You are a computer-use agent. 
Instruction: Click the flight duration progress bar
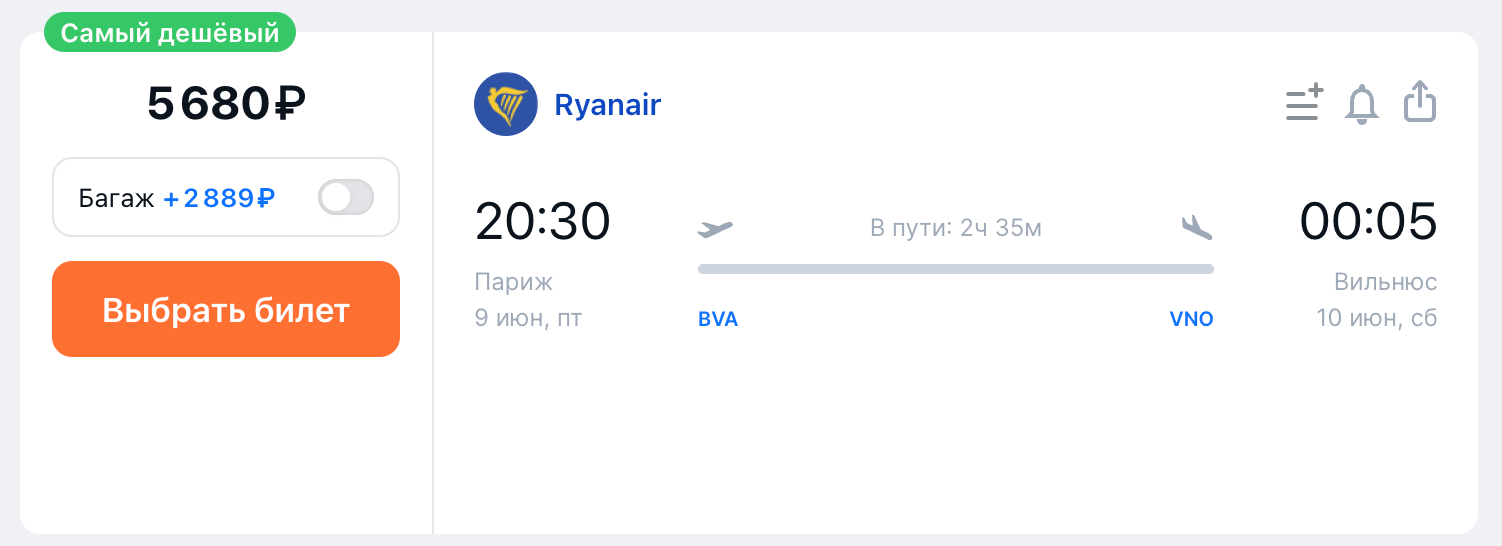tap(955, 269)
